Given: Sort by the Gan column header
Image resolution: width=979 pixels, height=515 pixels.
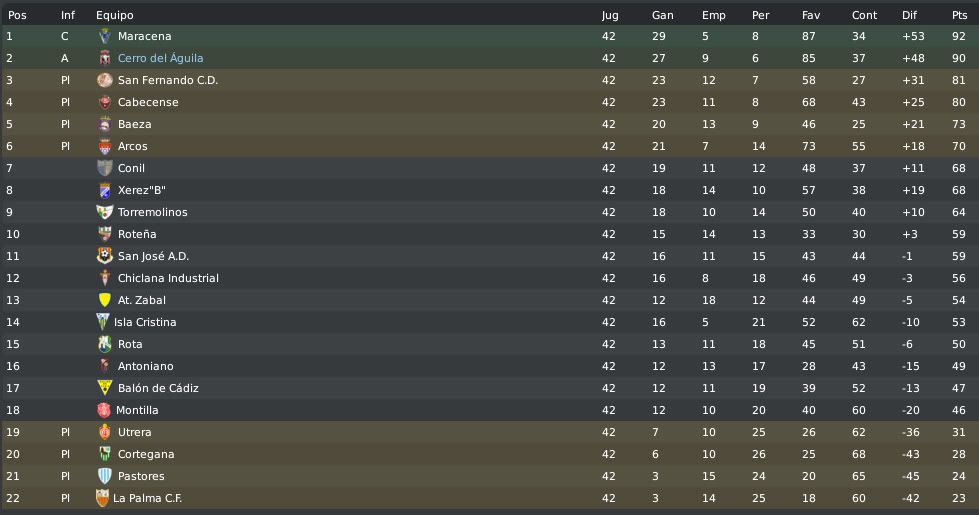Looking at the screenshot, I should [x=662, y=15].
